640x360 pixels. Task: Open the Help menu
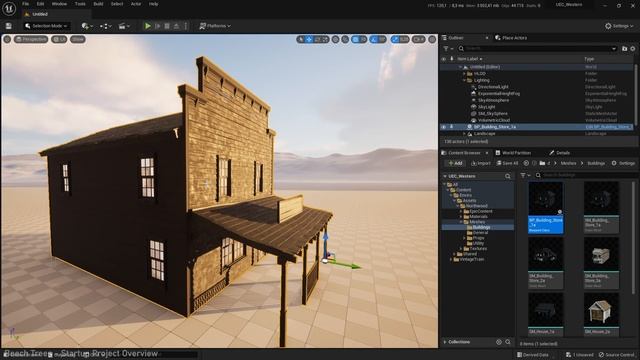153,4
